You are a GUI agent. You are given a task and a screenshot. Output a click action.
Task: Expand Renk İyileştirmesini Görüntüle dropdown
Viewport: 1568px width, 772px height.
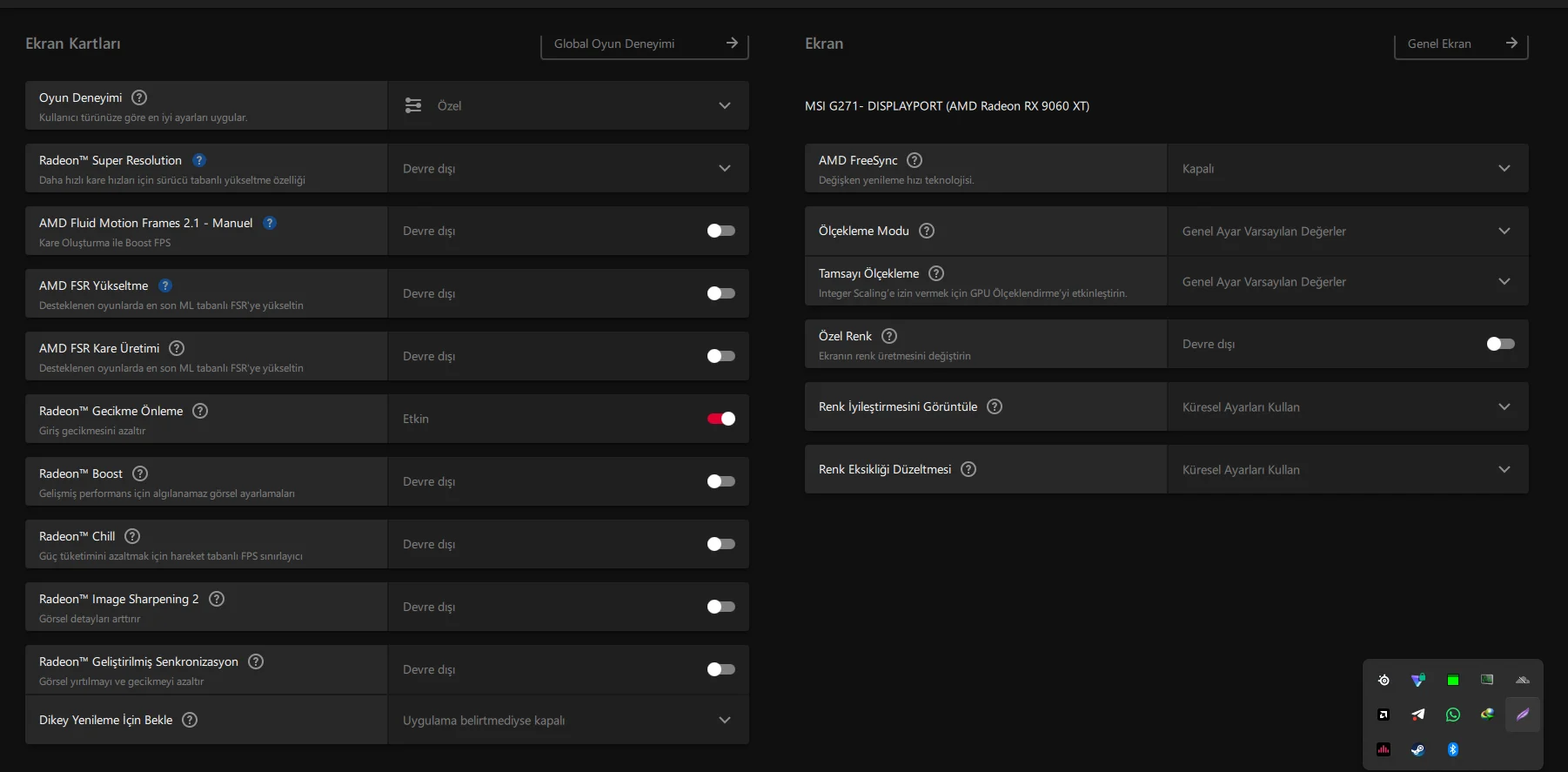[x=1348, y=406]
